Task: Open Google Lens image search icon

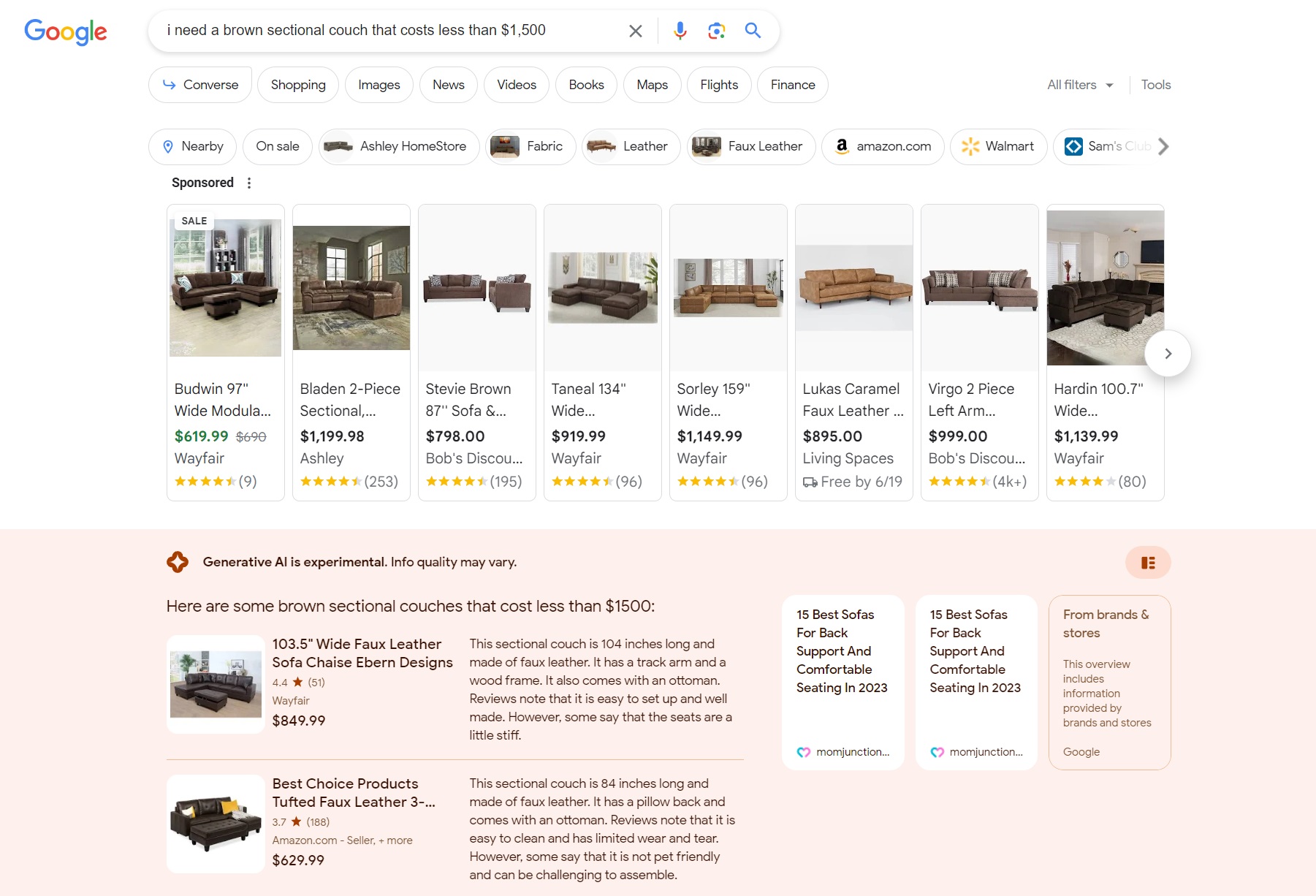Action: pos(717,31)
